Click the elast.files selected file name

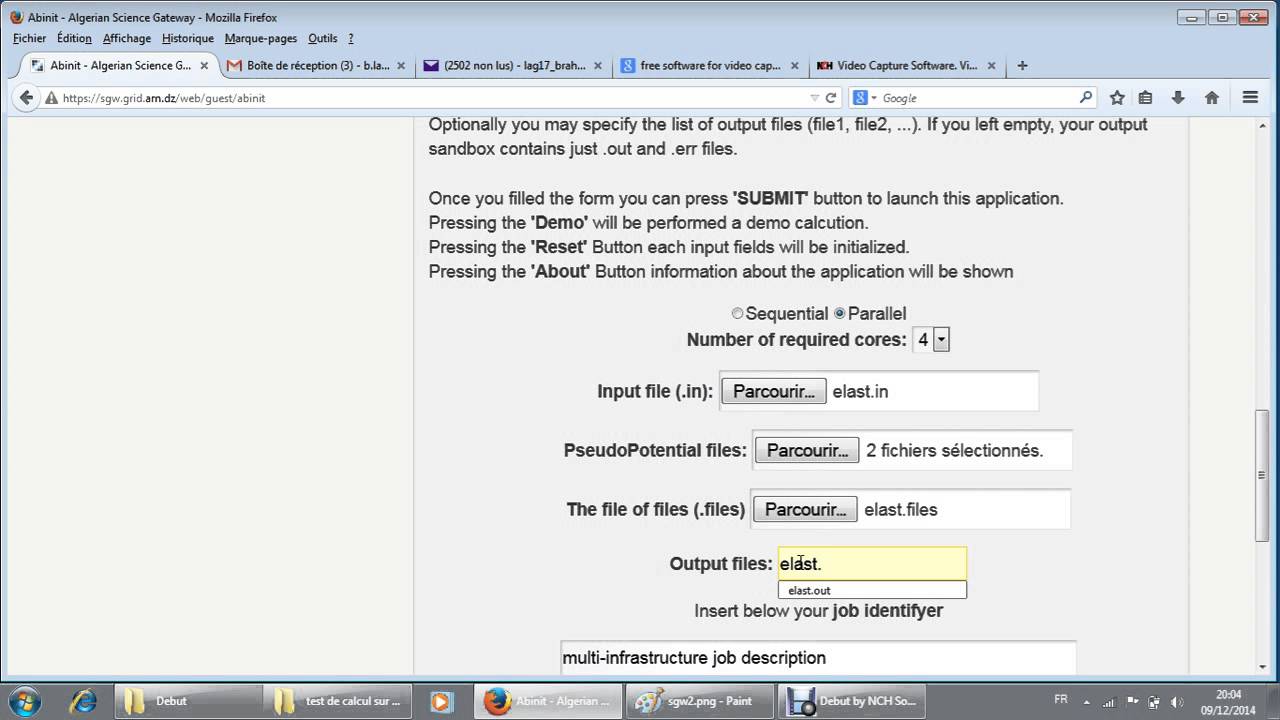[901, 510]
